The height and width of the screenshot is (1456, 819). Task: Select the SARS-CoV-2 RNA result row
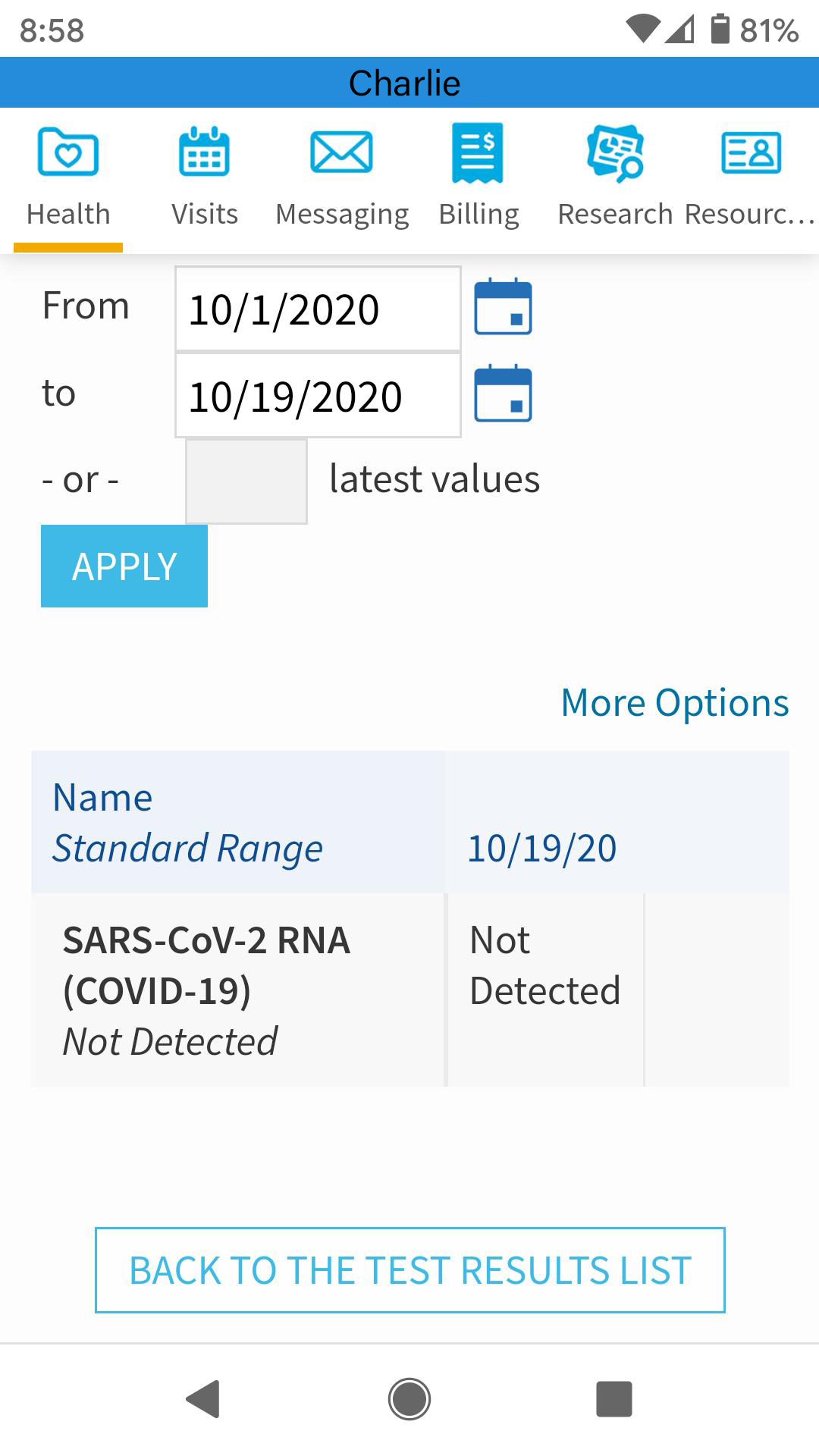point(206,990)
